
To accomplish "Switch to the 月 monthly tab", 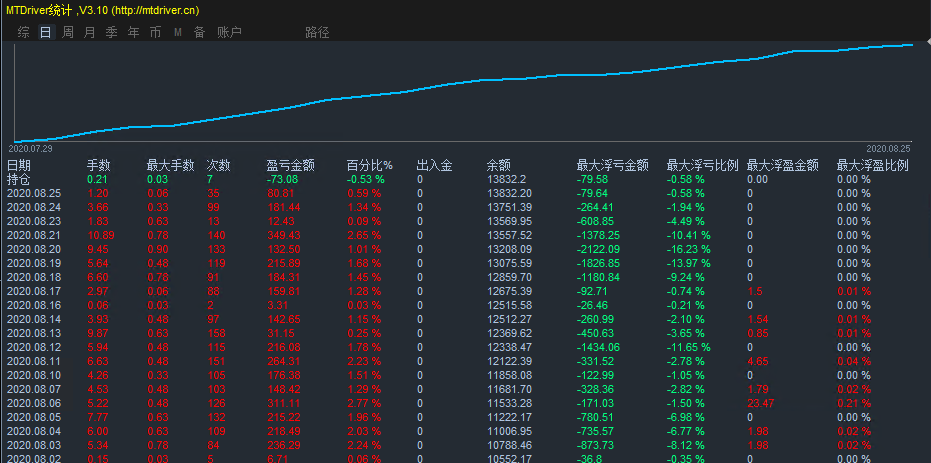I will 90,32.
